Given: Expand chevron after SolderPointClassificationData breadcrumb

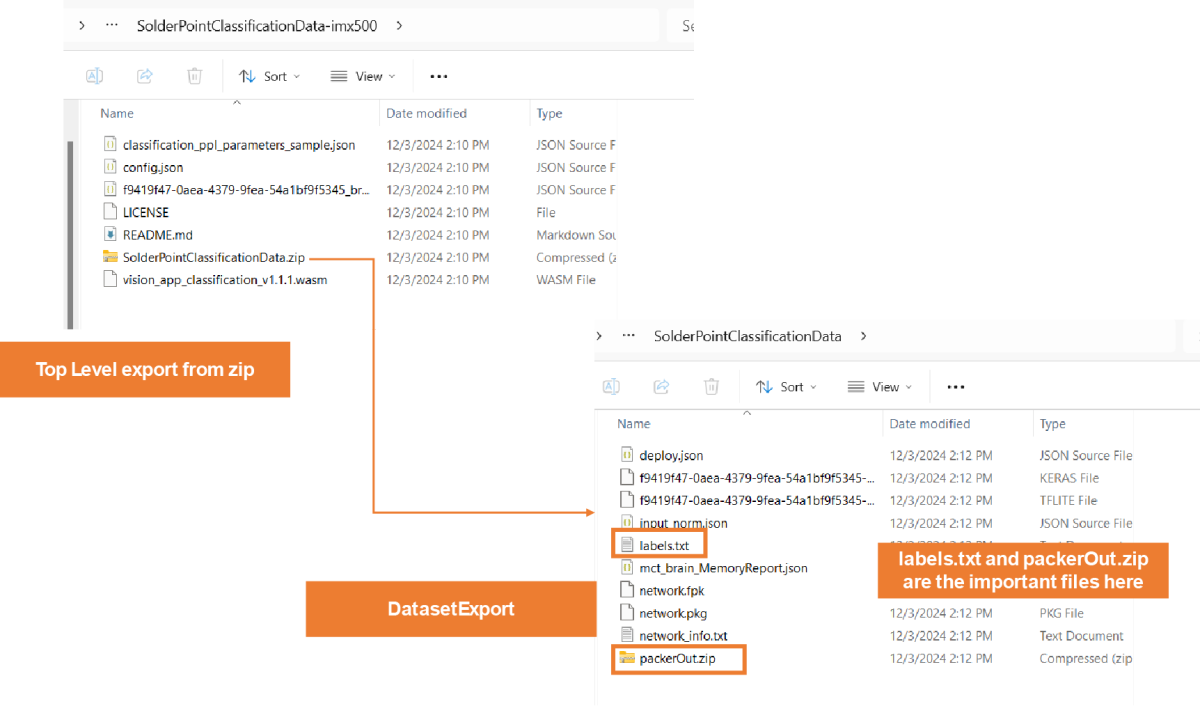Looking at the screenshot, I should 863,336.
